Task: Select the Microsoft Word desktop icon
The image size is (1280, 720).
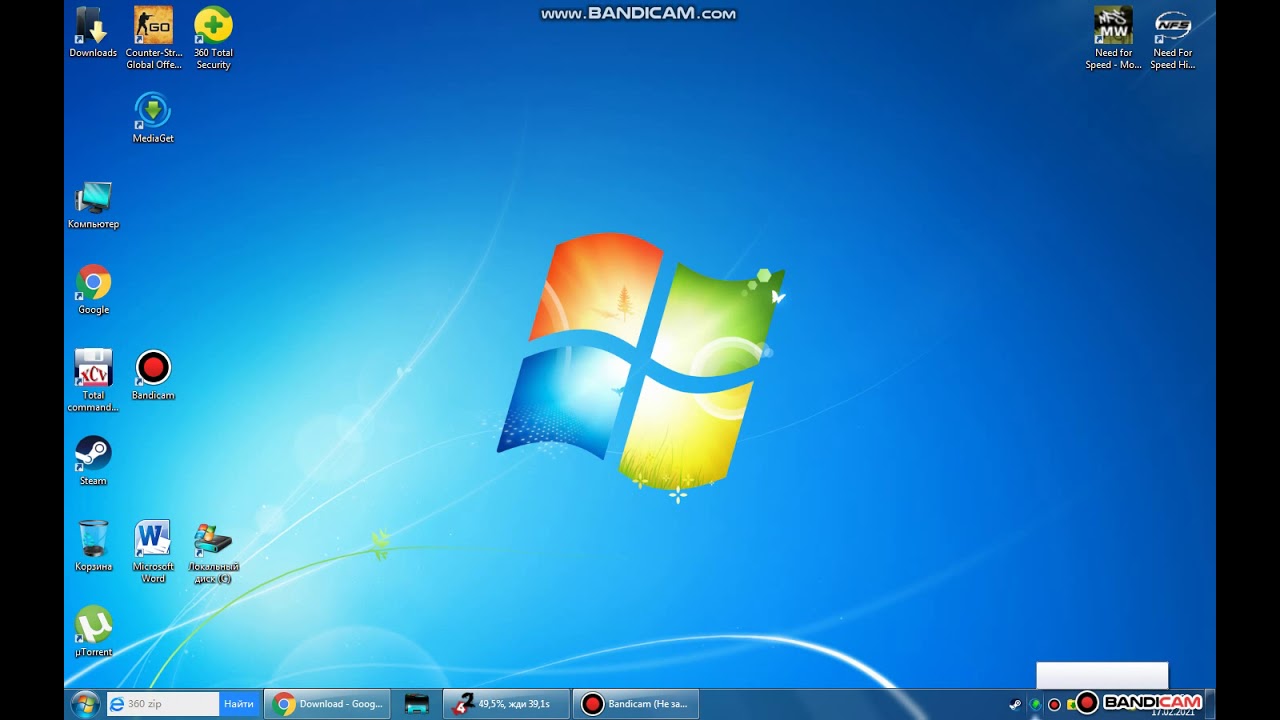Action: 153,551
